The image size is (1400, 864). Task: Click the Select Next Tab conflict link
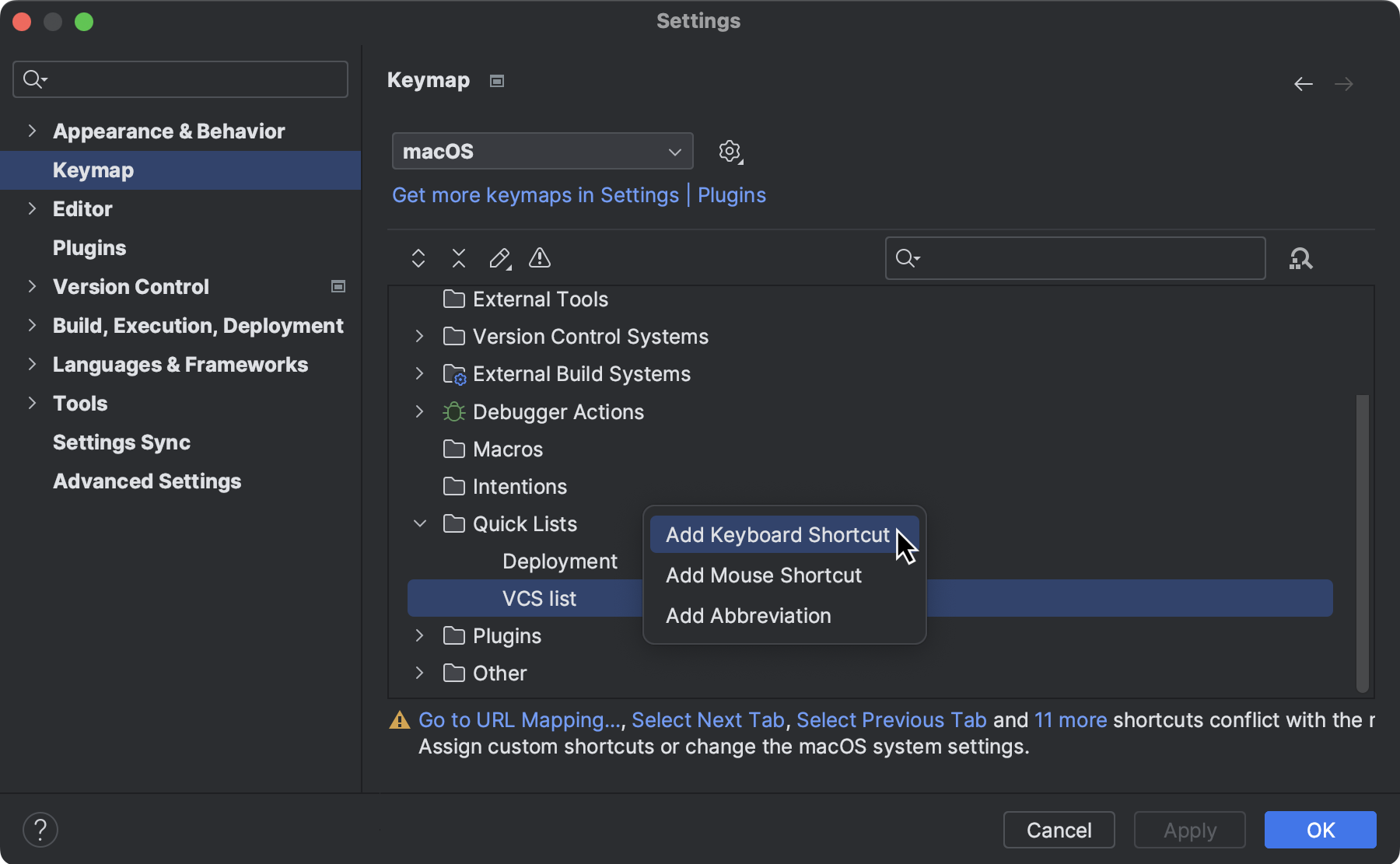tap(707, 719)
